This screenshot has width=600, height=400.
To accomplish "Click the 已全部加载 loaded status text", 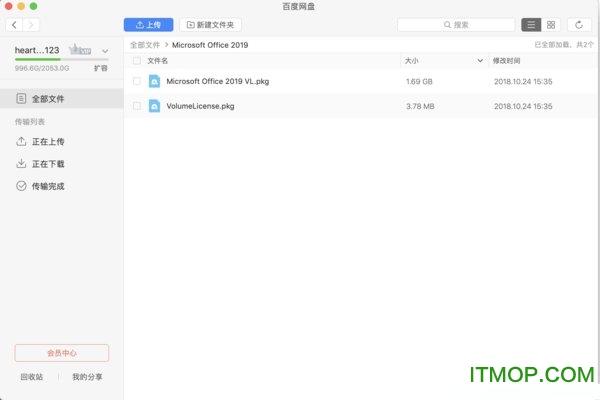I will [564, 45].
